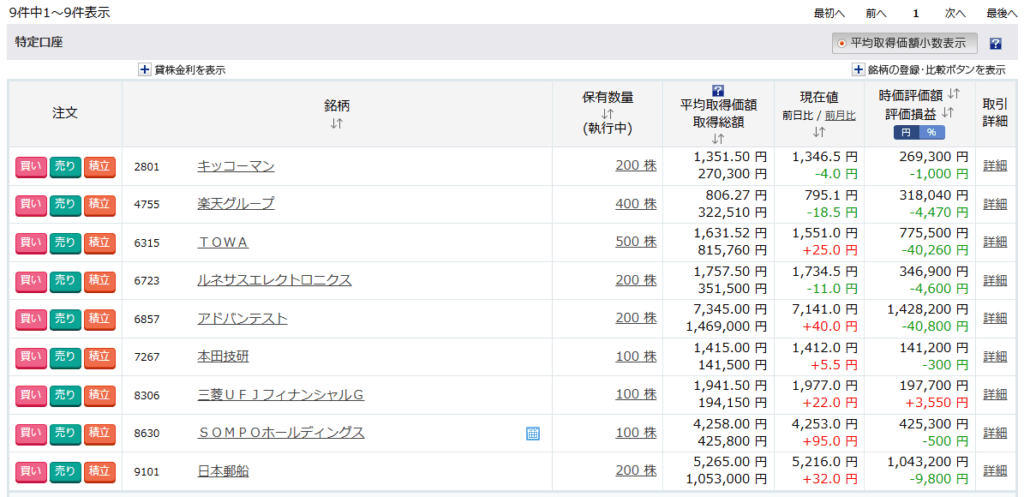Open キッコーマン stock link
This screenshot has width=1024, height=497.
tap(236, 167)
